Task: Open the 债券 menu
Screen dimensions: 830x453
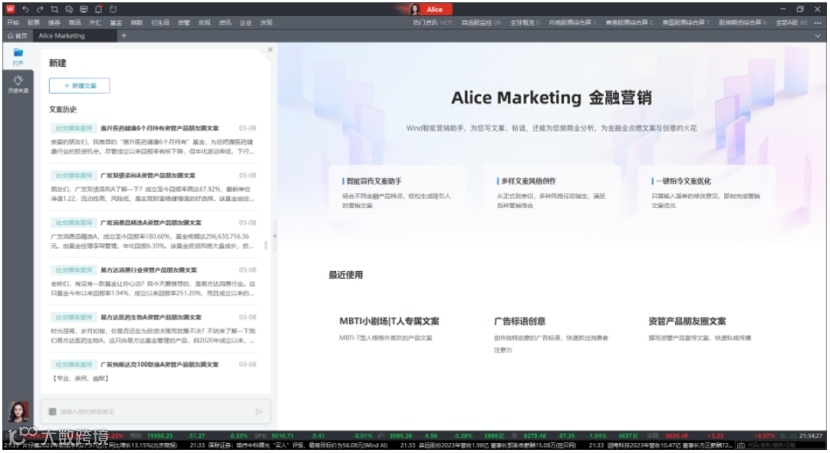Action: point(54,23)
